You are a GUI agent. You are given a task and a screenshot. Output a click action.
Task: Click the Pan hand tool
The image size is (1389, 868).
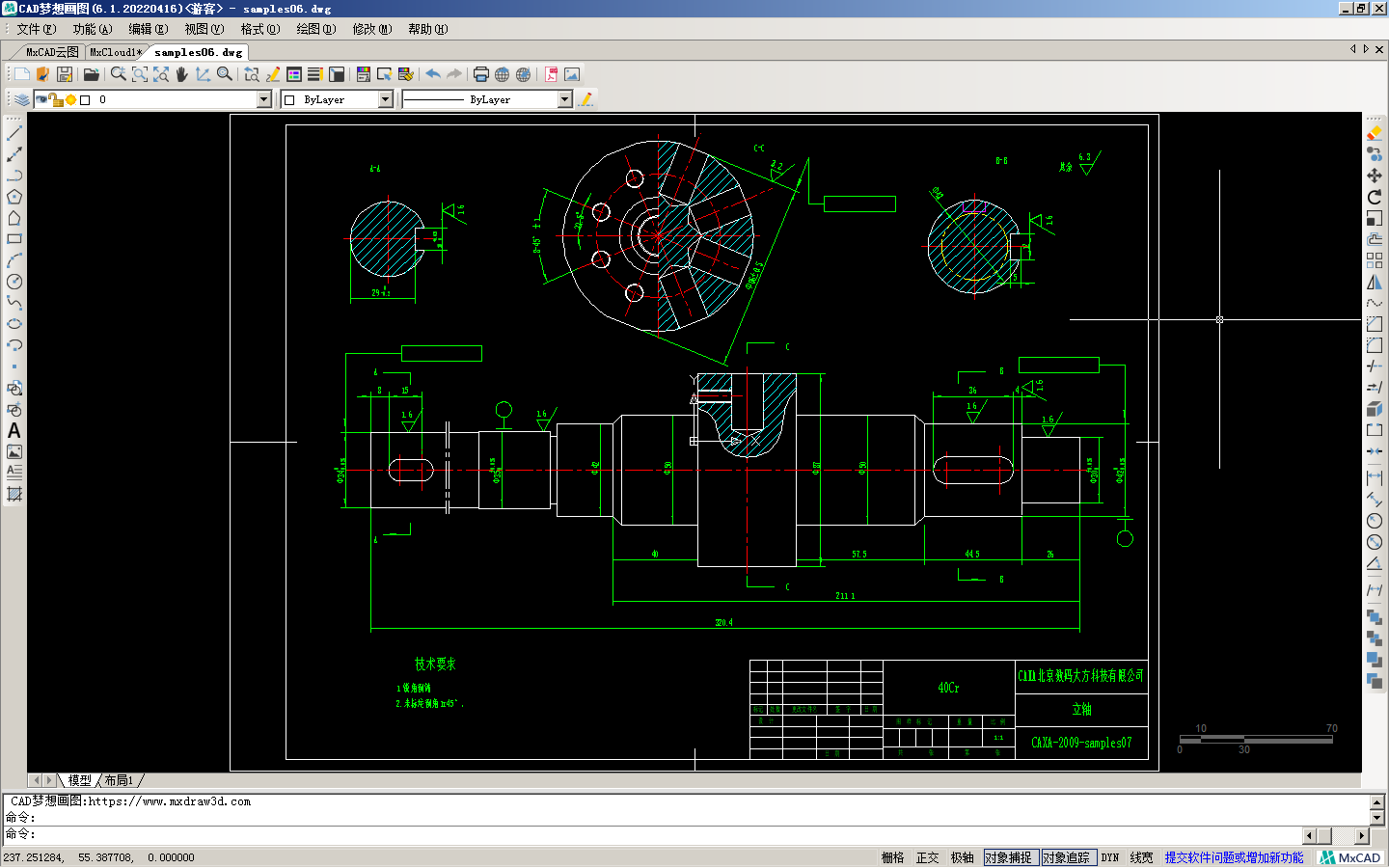click(181, 74)
